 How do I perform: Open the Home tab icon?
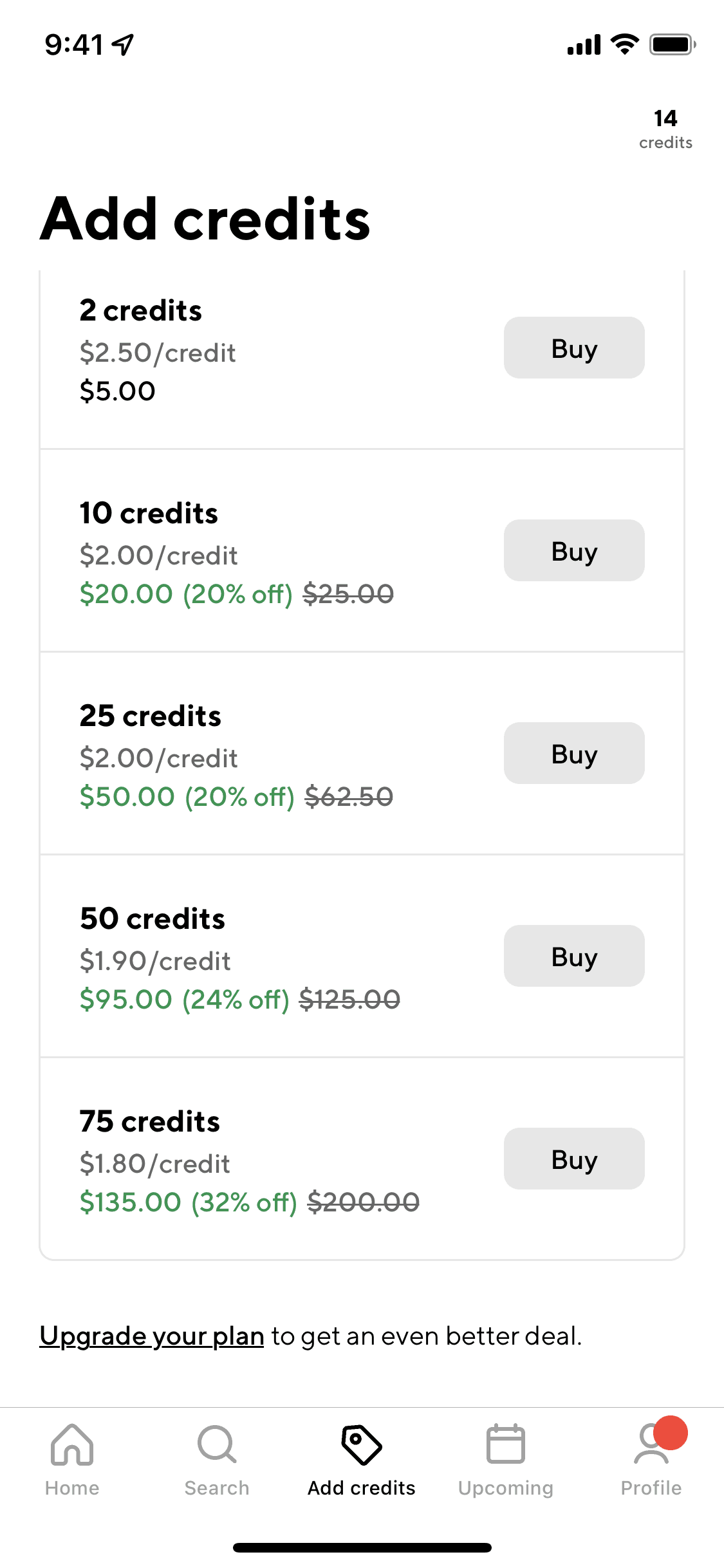72,1444
